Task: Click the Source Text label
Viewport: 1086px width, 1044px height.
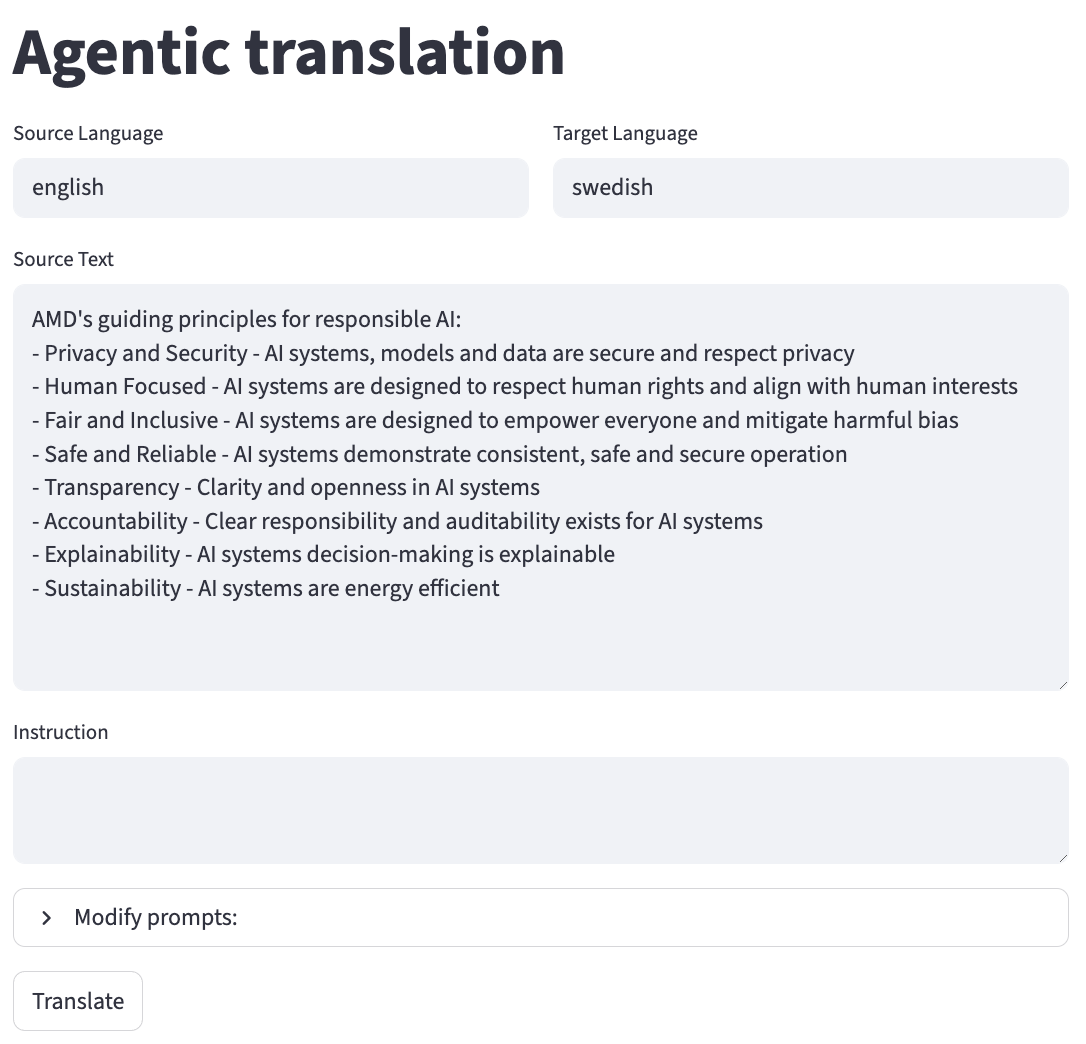Action: (63, 260)
